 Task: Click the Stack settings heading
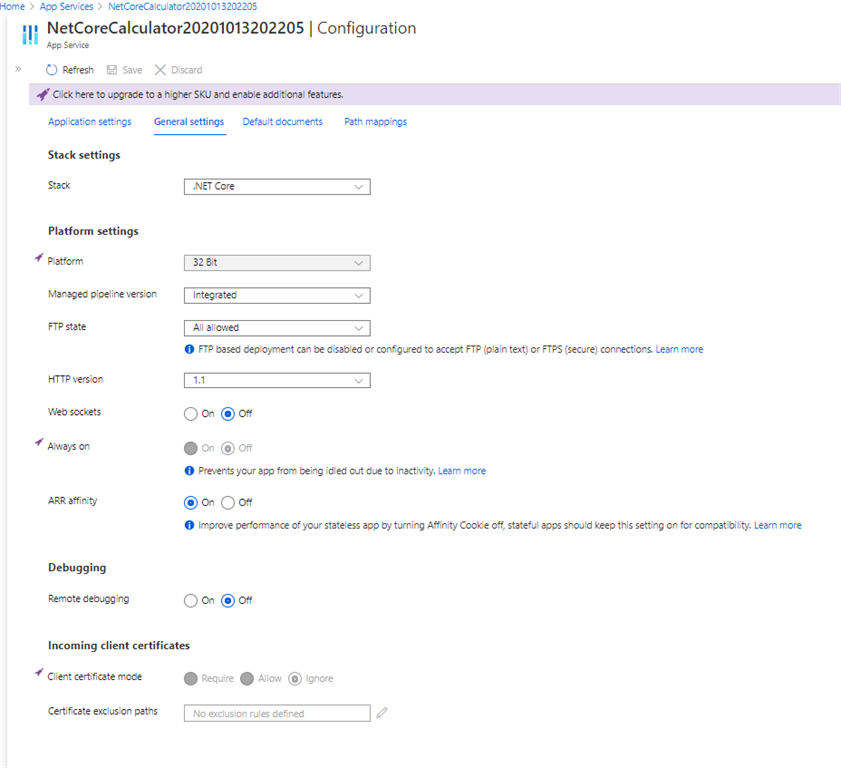84,155
